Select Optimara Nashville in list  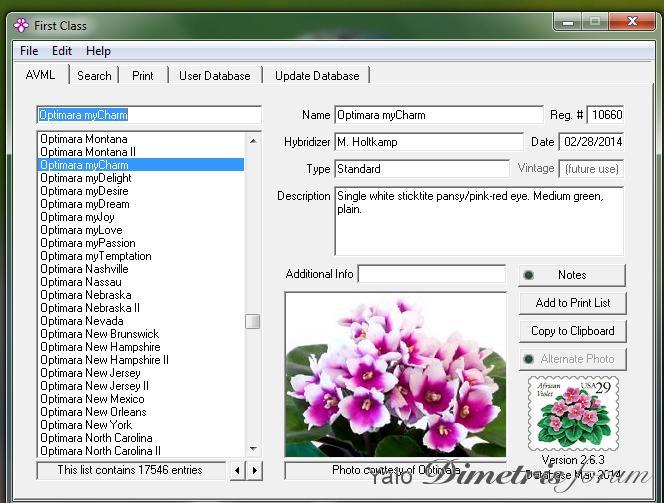141,269
